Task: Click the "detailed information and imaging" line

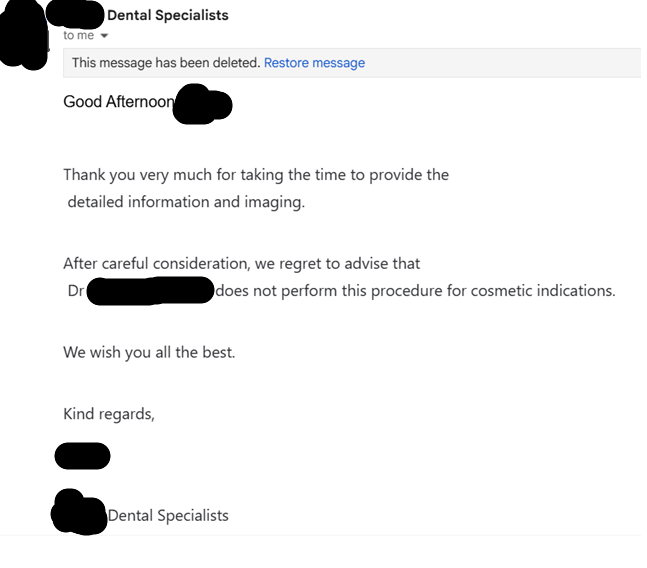Action: (186, 202)
